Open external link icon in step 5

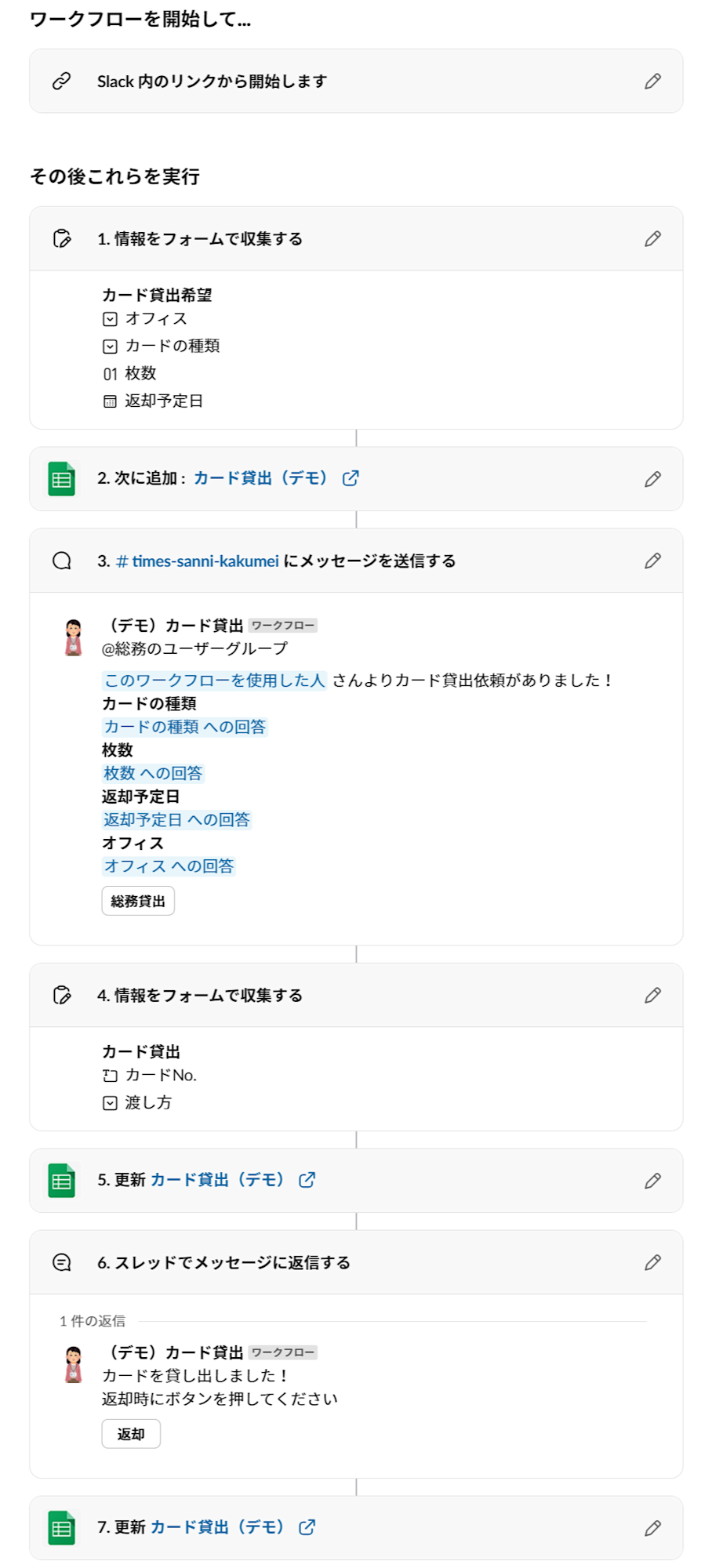[x=307, y=1180]
